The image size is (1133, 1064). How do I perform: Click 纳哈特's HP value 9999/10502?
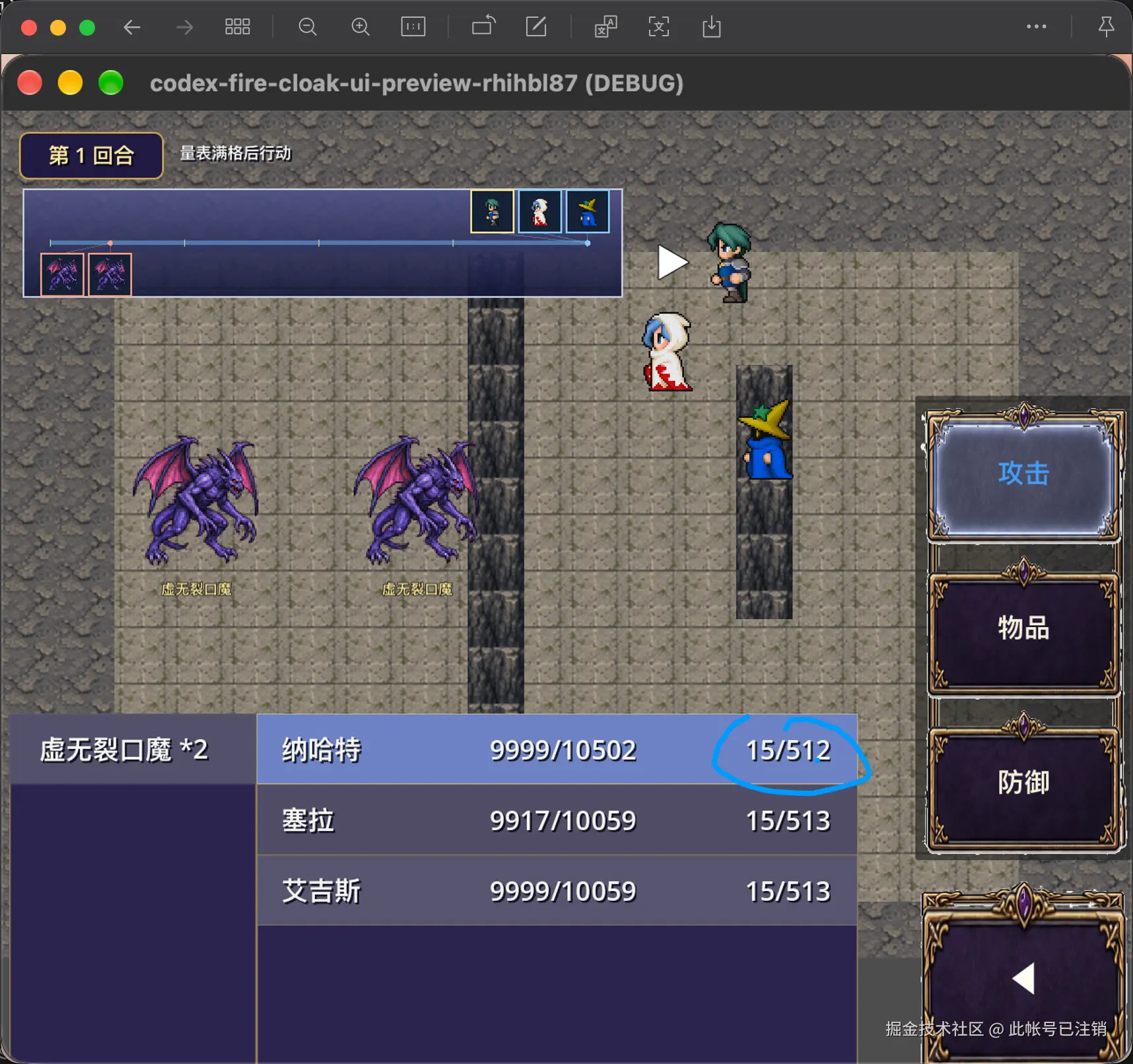pos(563,750)
